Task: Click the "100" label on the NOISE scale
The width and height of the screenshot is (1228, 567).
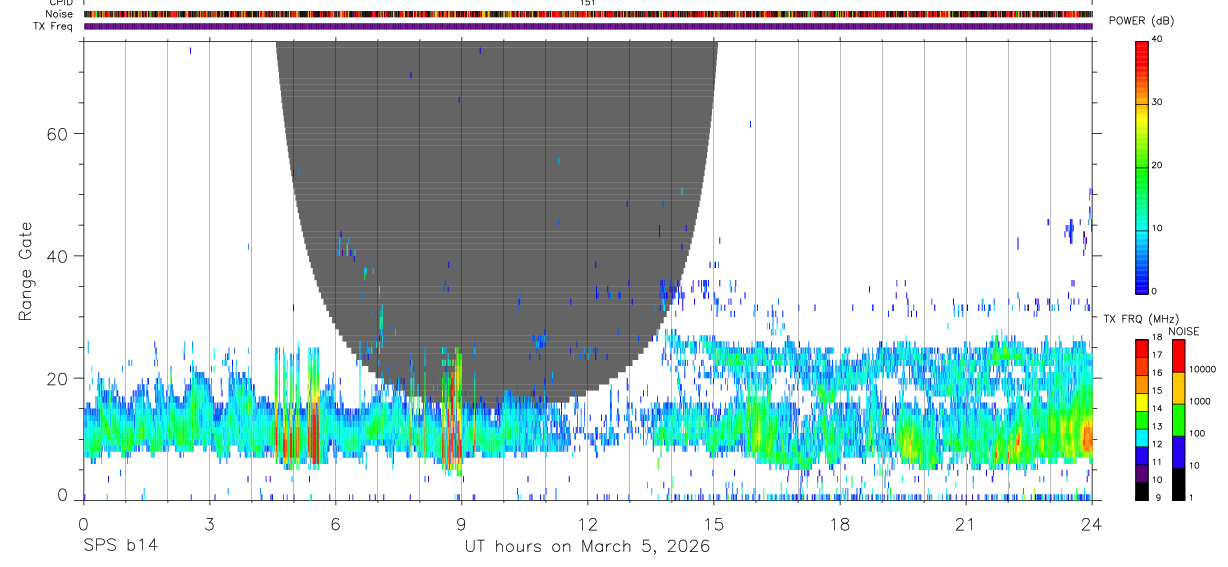Action: 1197,433
